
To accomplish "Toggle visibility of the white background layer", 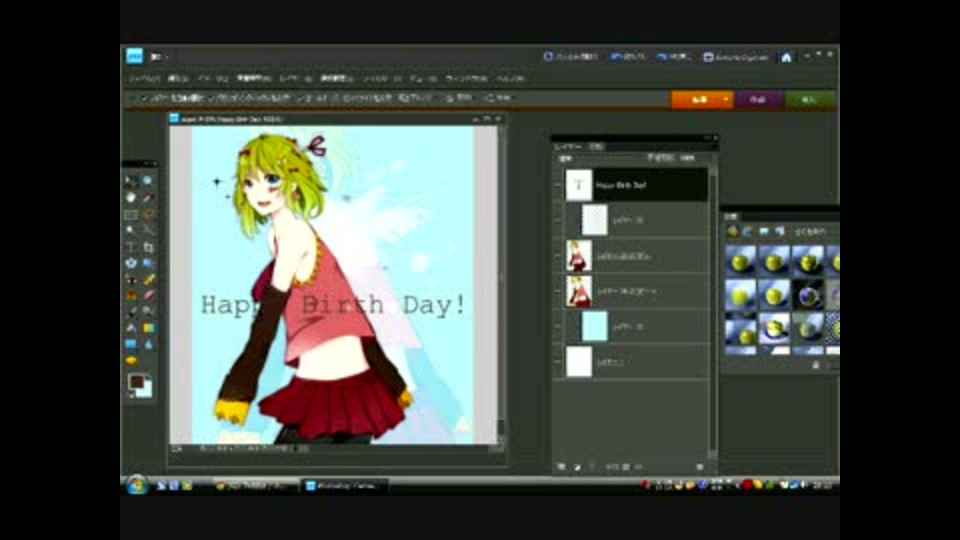I will click(558, 361).
